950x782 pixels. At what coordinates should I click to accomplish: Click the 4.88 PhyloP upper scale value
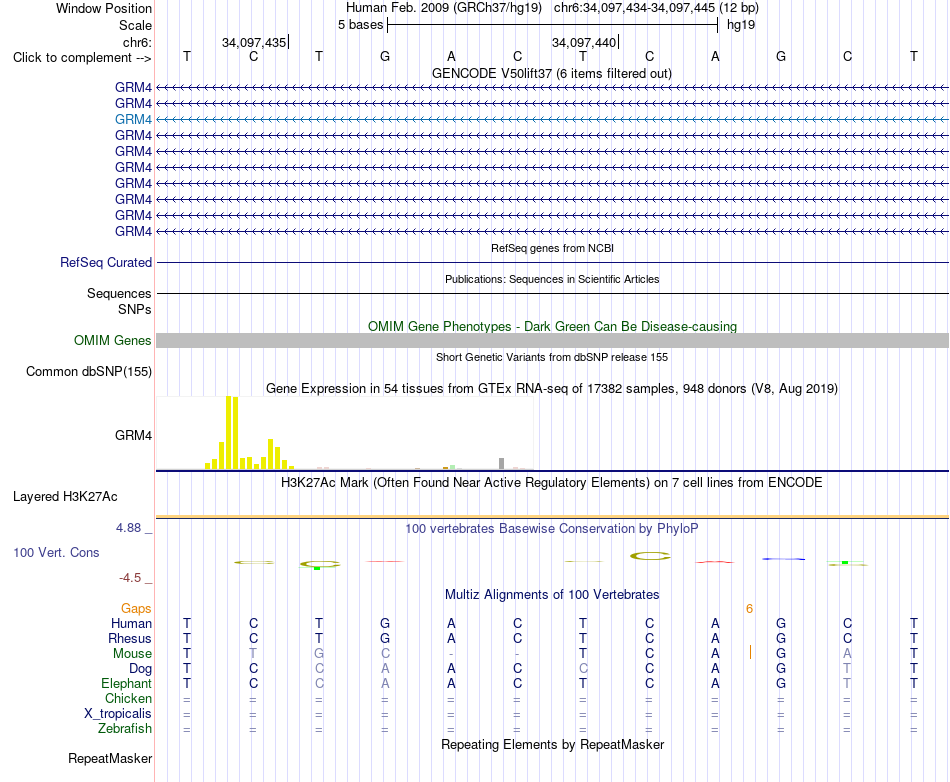128,528
